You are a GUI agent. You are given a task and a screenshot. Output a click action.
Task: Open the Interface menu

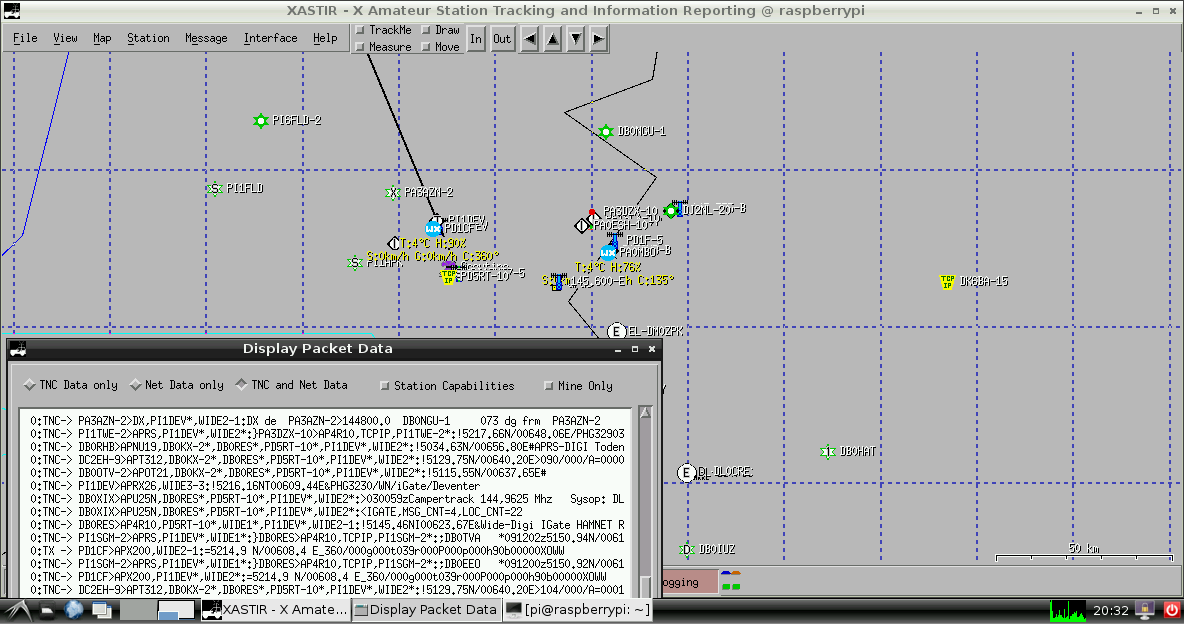coord(270,38)
